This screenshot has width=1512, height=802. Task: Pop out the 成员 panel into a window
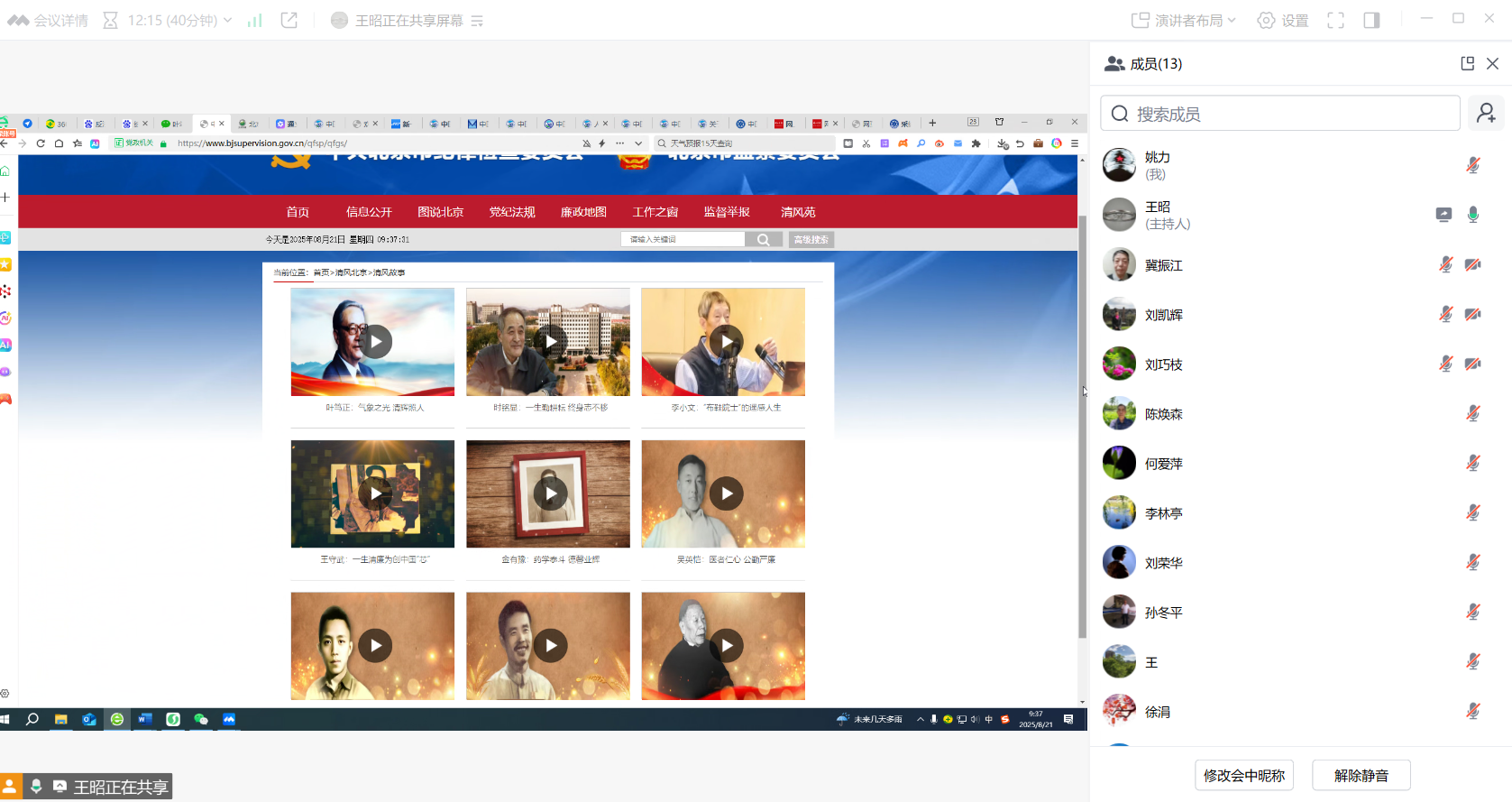[x=1467, y=63]
